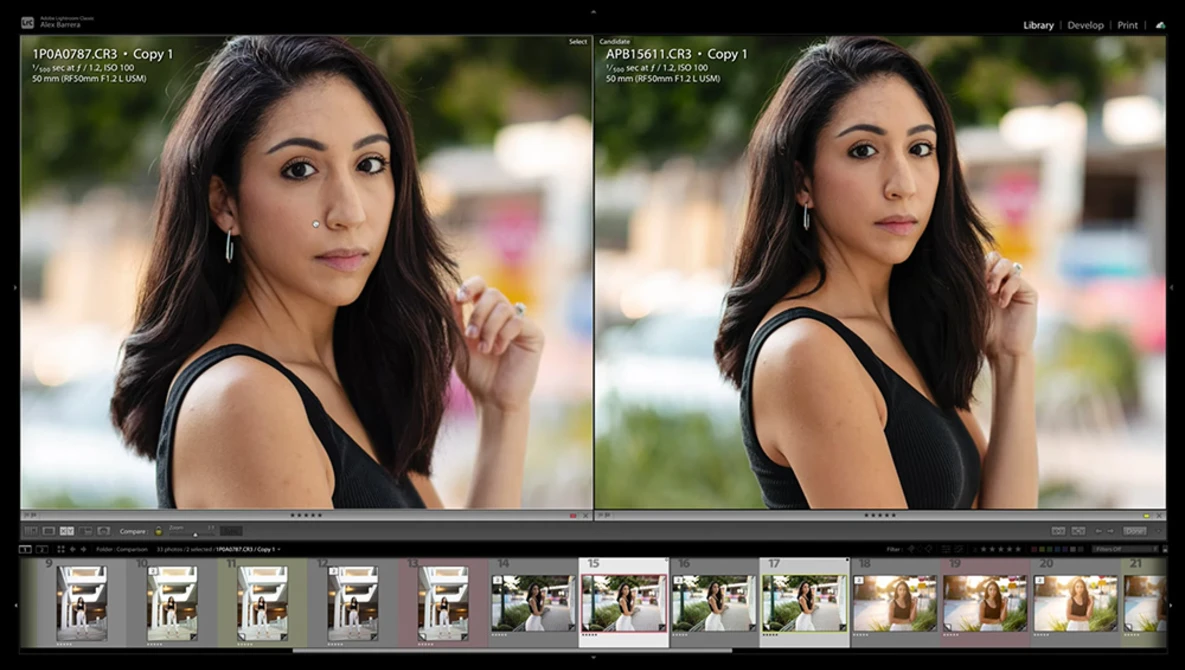Filter by red color label

[1034, 549]
